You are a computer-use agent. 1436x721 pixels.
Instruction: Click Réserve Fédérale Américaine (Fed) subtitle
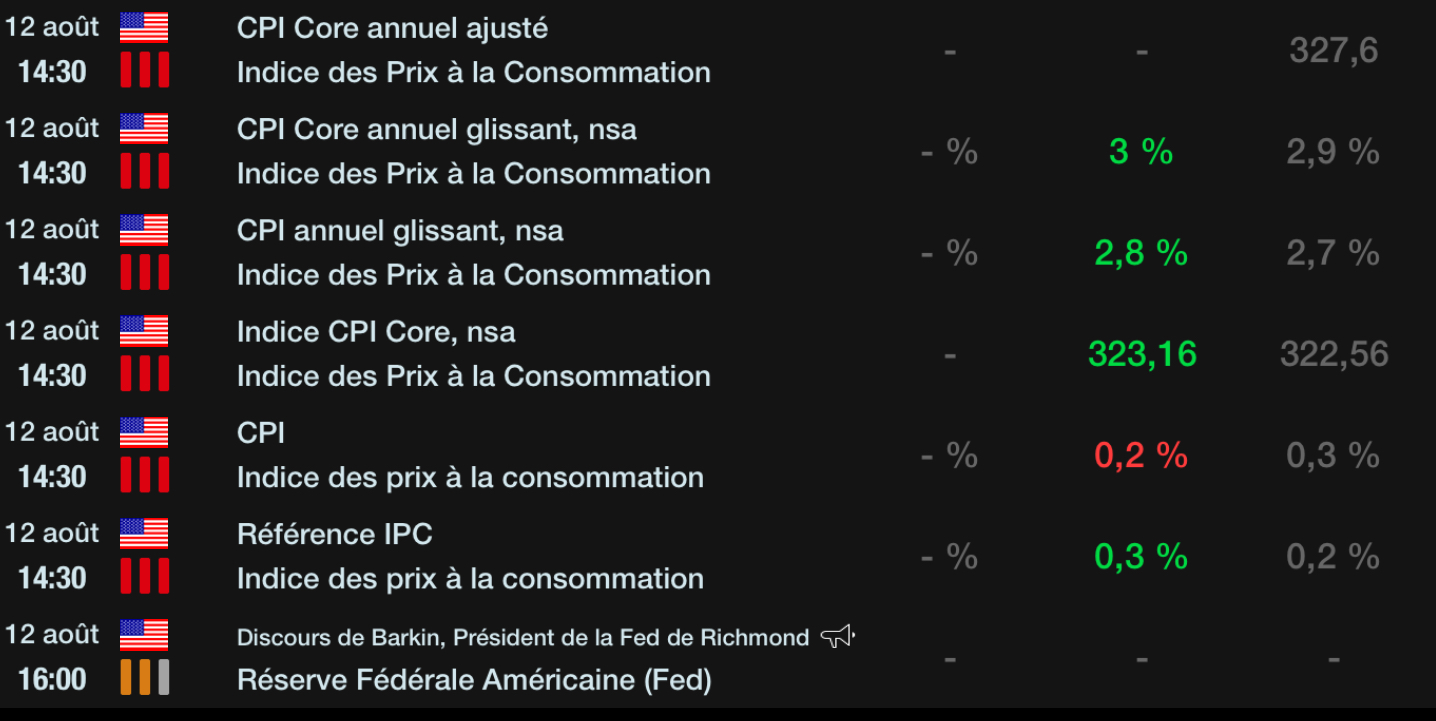pos(474,680)
